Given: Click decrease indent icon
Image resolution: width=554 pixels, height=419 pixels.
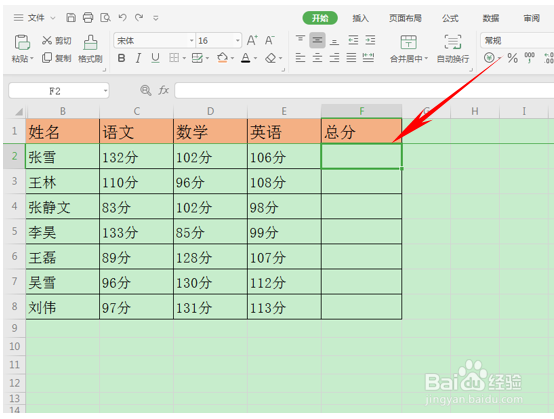Looking at the screenshot, I should 353,40.
